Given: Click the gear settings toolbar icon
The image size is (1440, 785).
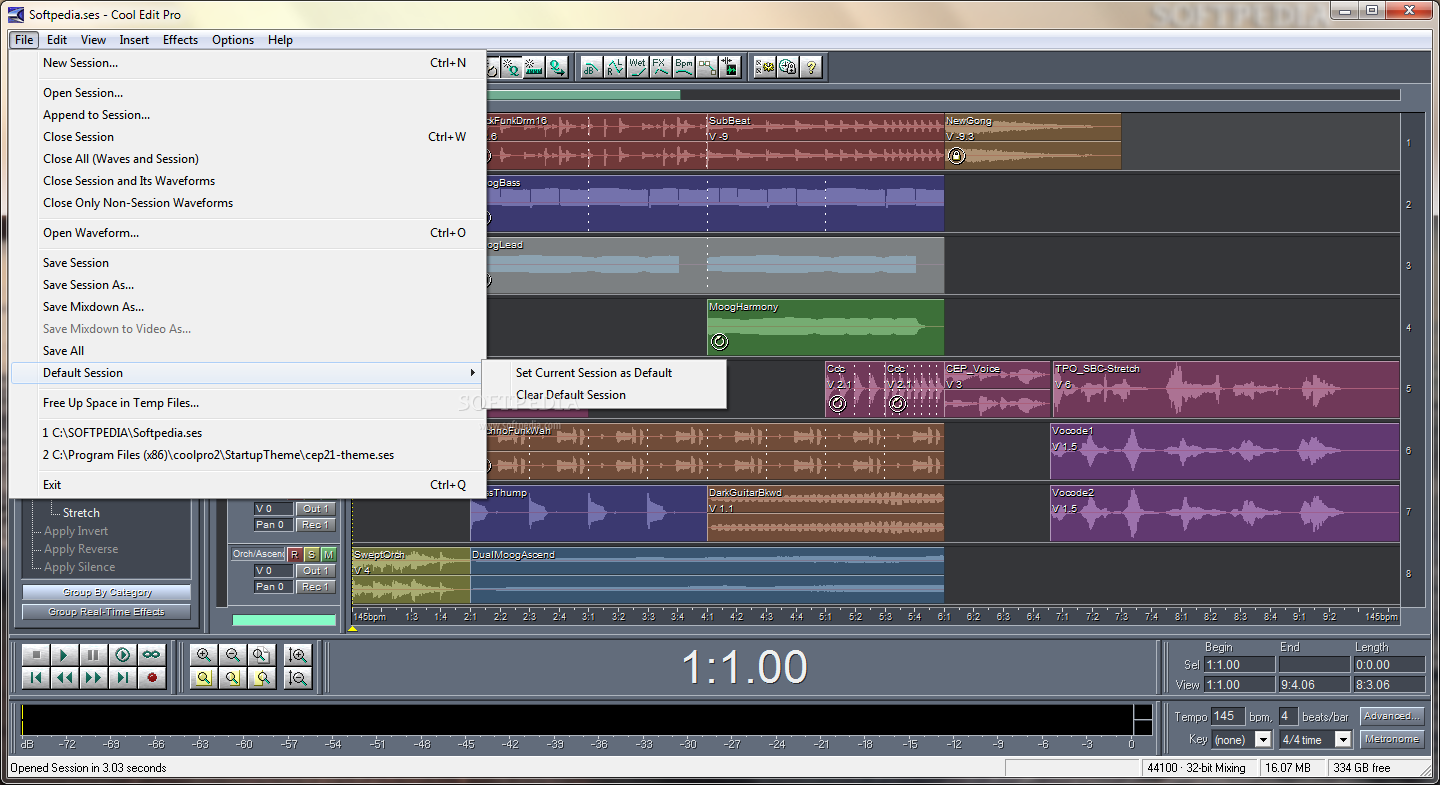Looking at the screenshot, I should click(765, 67).
